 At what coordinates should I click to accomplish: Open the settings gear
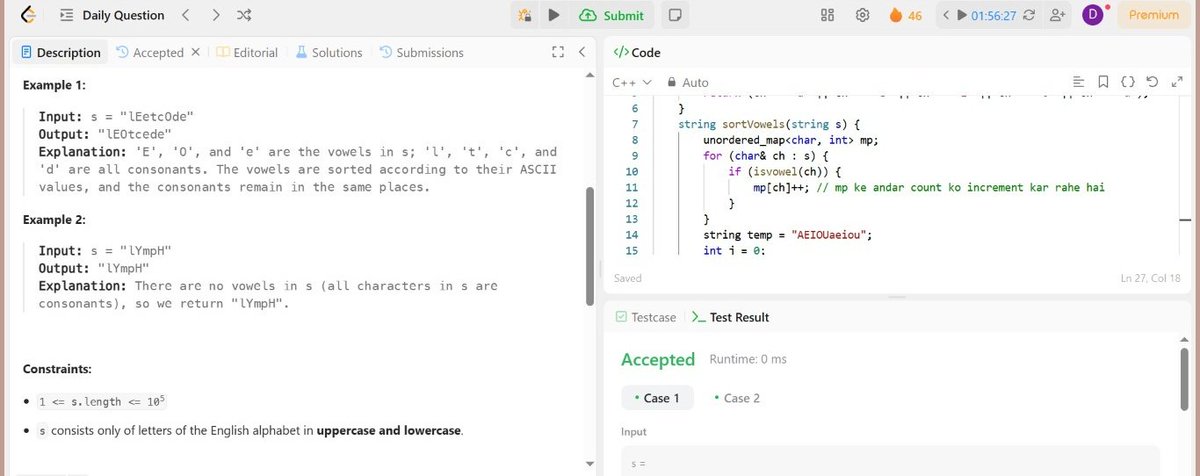[862, 15]
